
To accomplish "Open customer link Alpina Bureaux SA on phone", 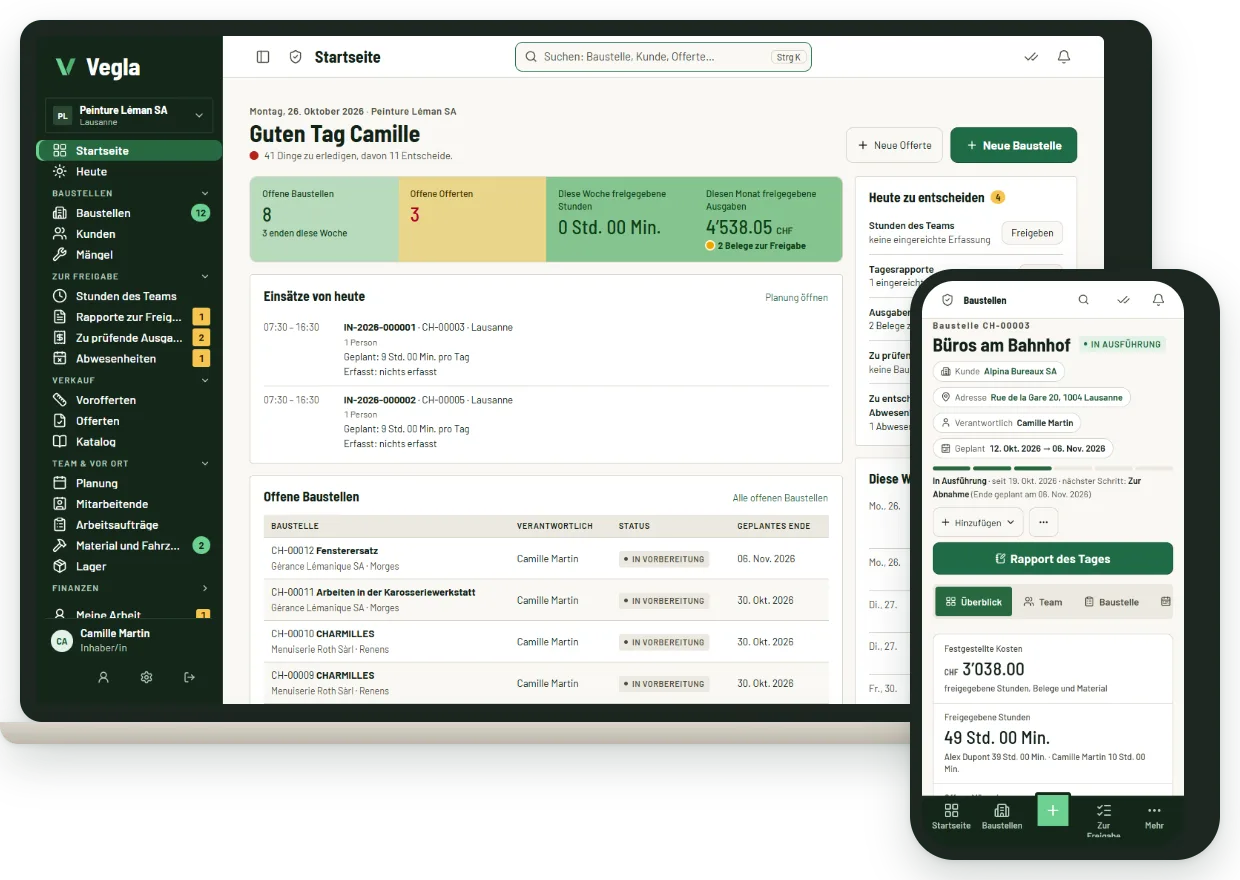I will [1020, 371].
